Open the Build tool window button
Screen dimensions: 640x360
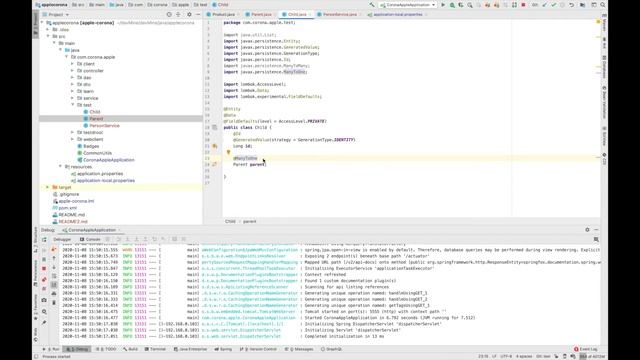click(x=131, y=349)
